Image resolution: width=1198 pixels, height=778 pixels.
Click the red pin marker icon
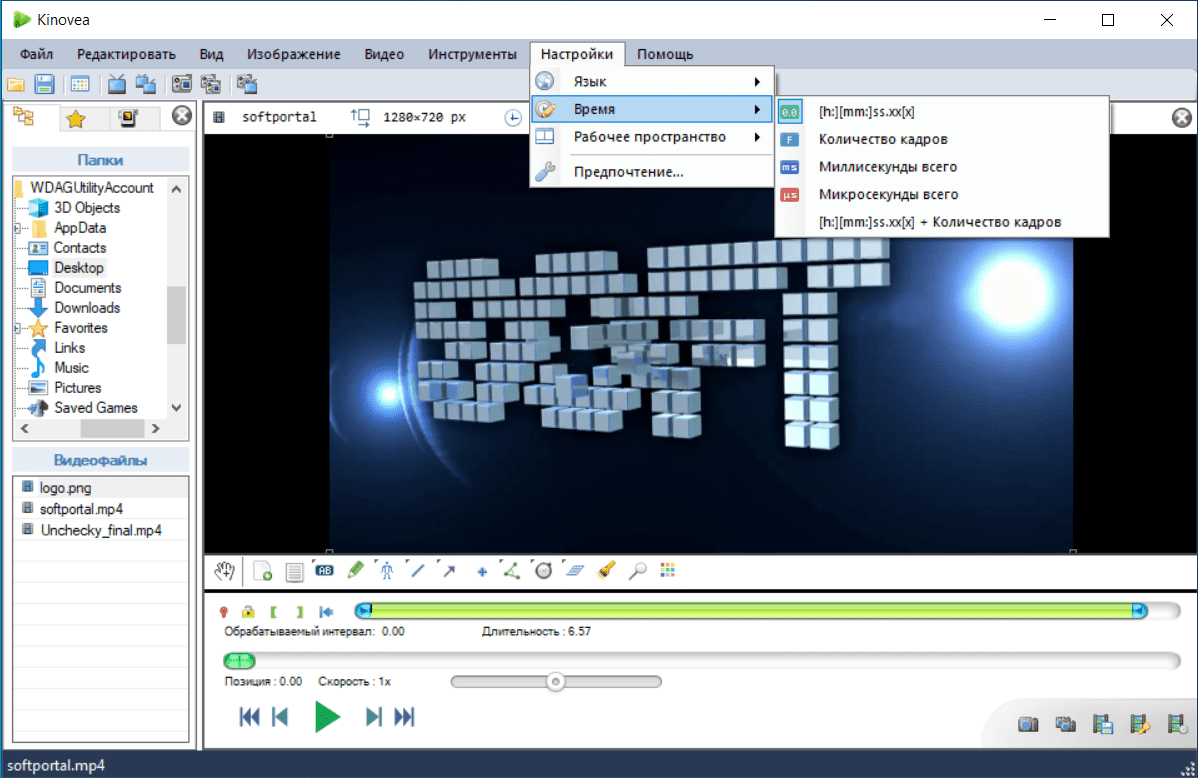pyautogui.click(x=224, y=611)
